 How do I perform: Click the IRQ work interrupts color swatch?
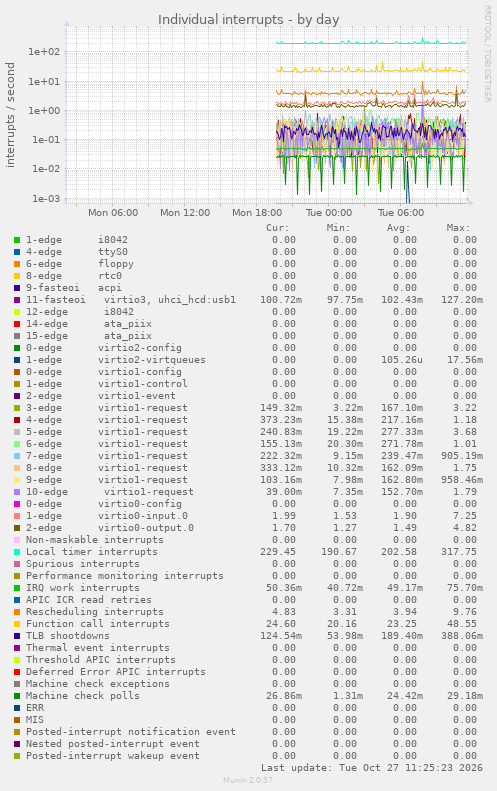(x=17, y=588)
